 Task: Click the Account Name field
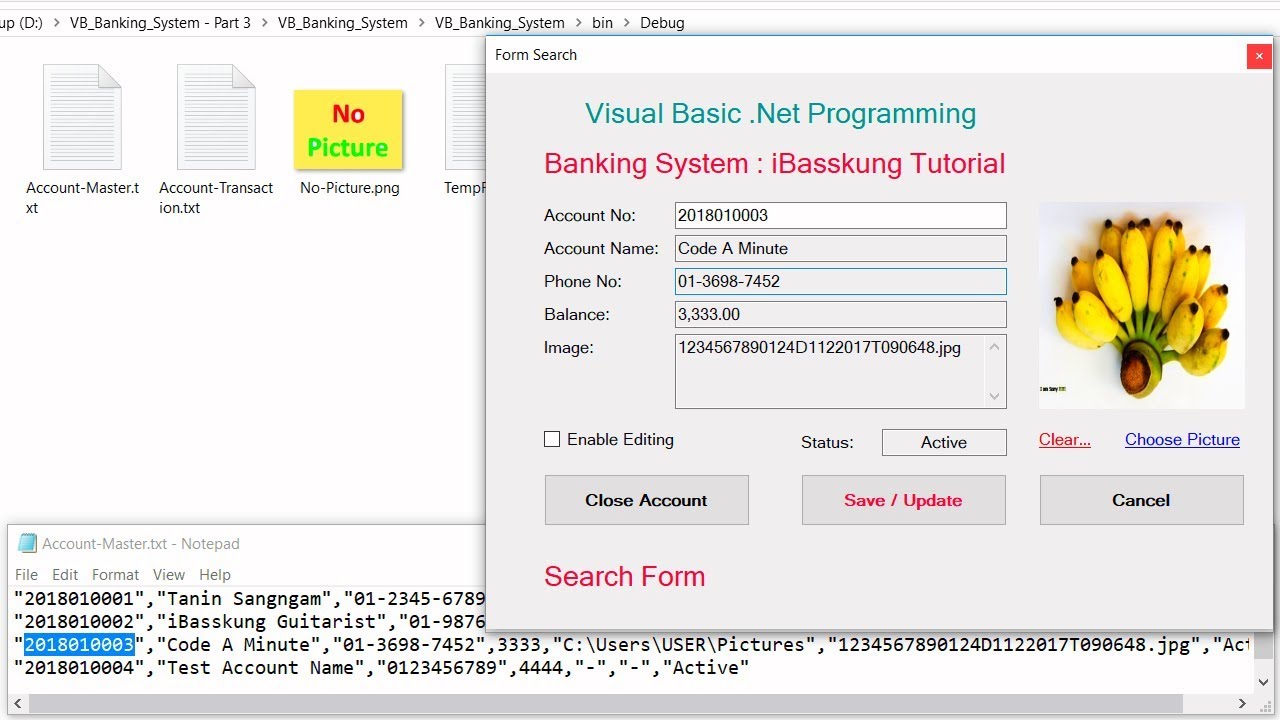pyautogui.click(x=841, y=248)
